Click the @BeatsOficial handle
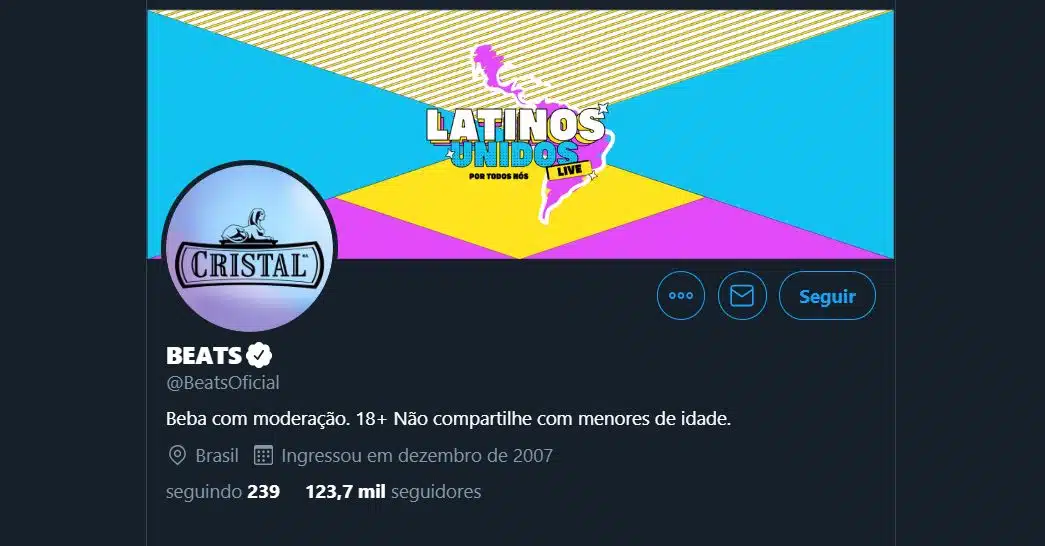The width and height of the screenshot is (1045, 546). [x=223, y=383]
